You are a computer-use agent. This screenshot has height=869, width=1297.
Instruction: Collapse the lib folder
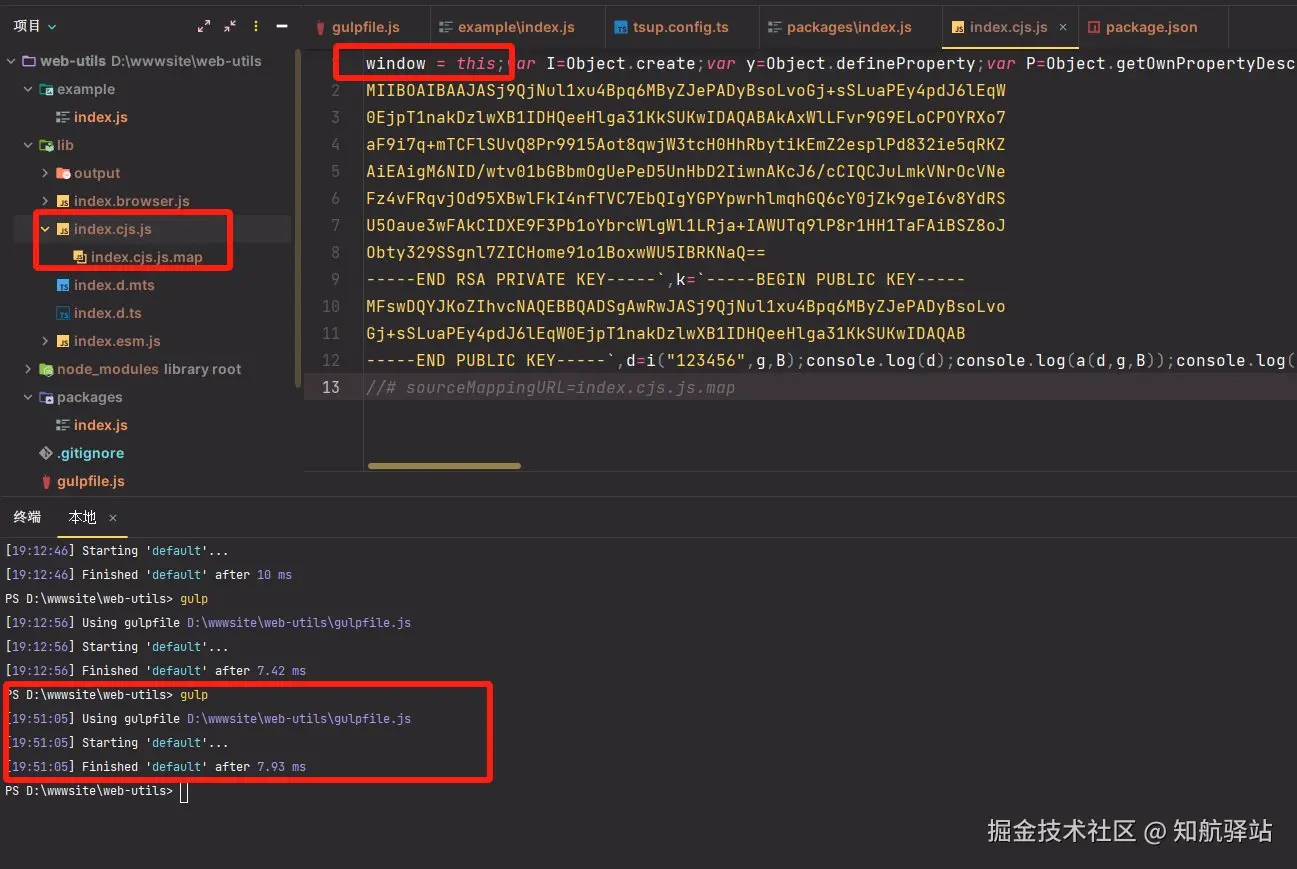pos(28,145)
